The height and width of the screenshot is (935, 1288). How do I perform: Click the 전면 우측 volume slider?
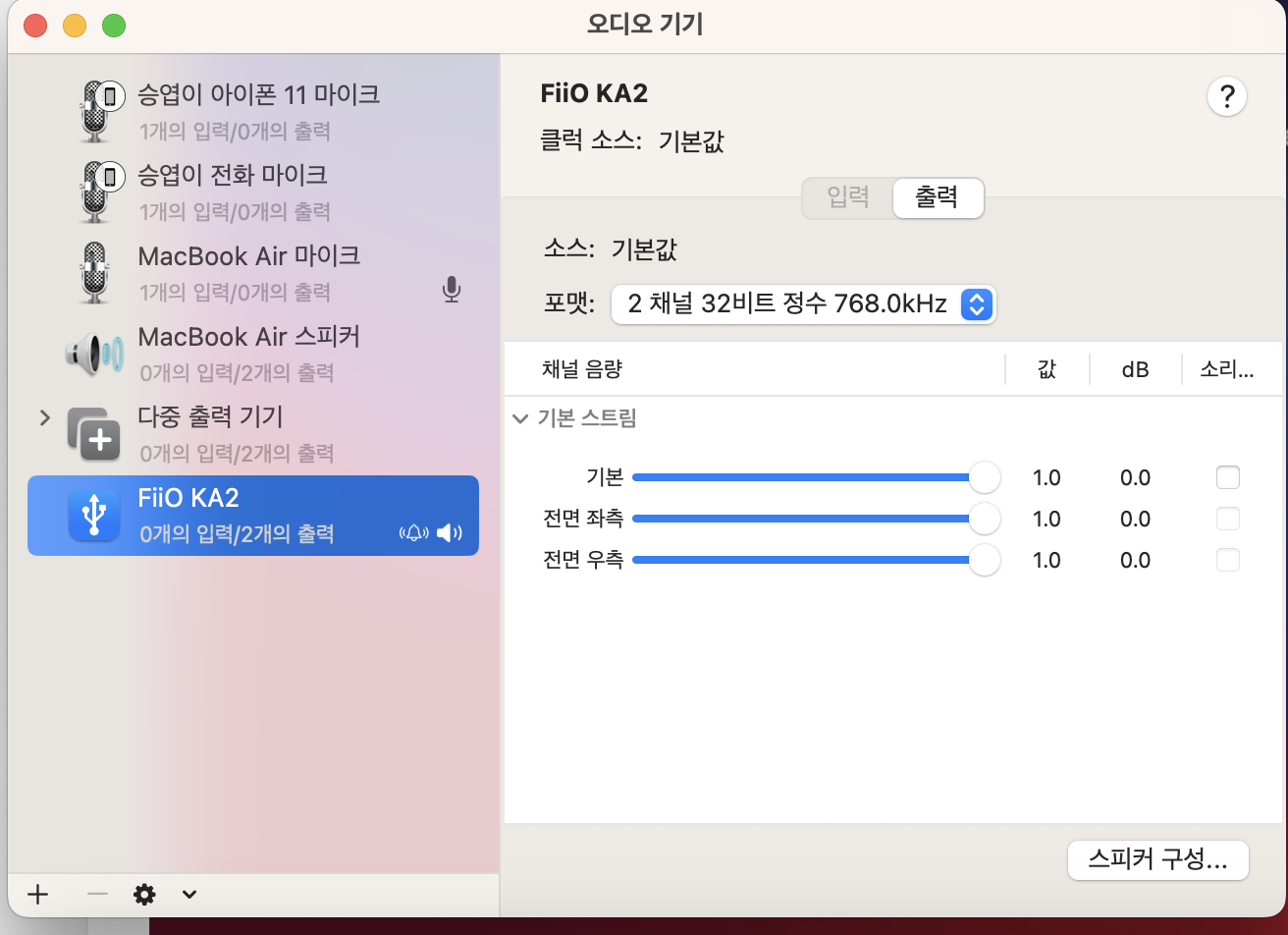pyautogui.click(x=816, y=560)
